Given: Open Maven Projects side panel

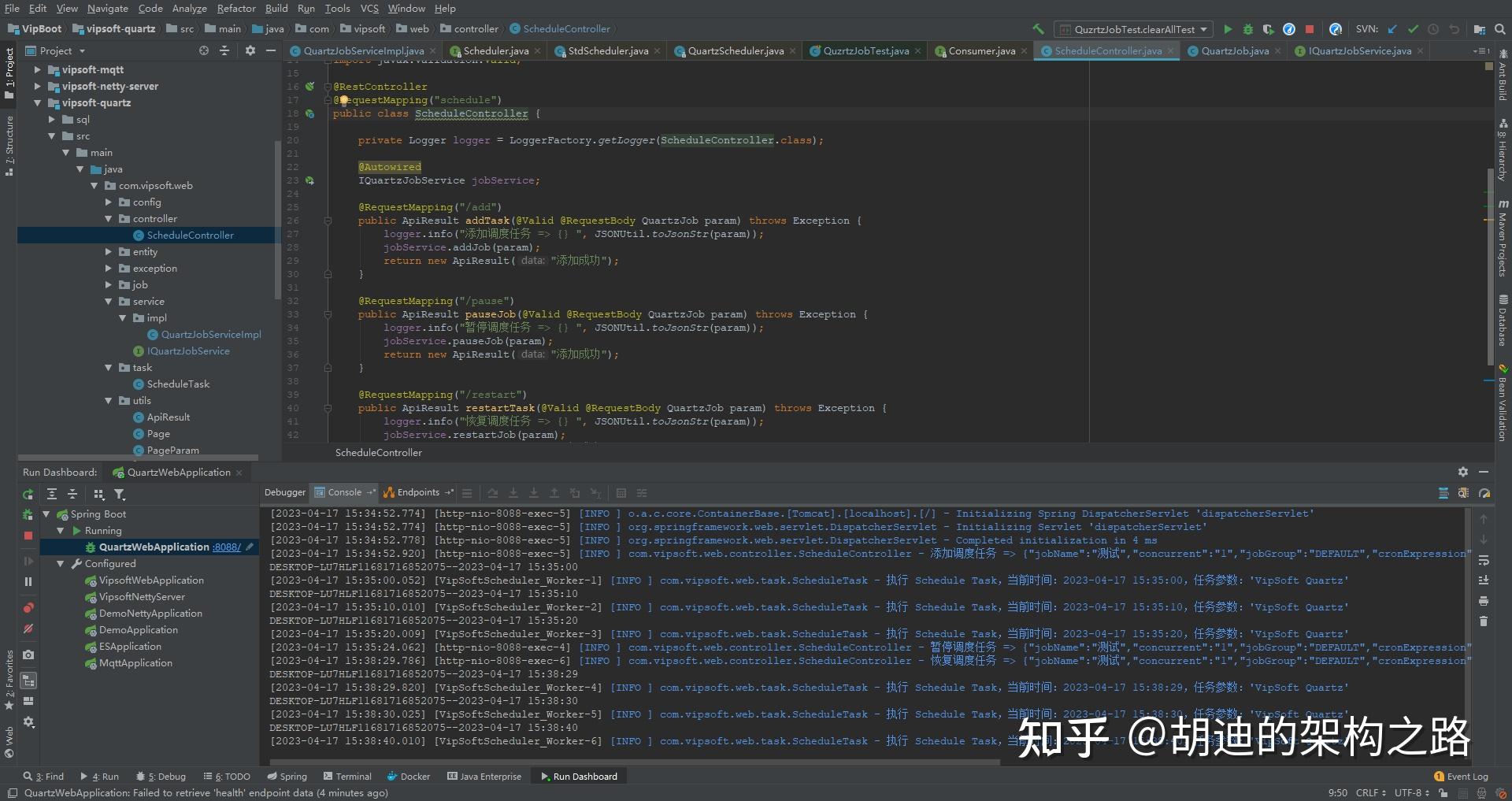Looking at the screenshot, I should 1503,238.
